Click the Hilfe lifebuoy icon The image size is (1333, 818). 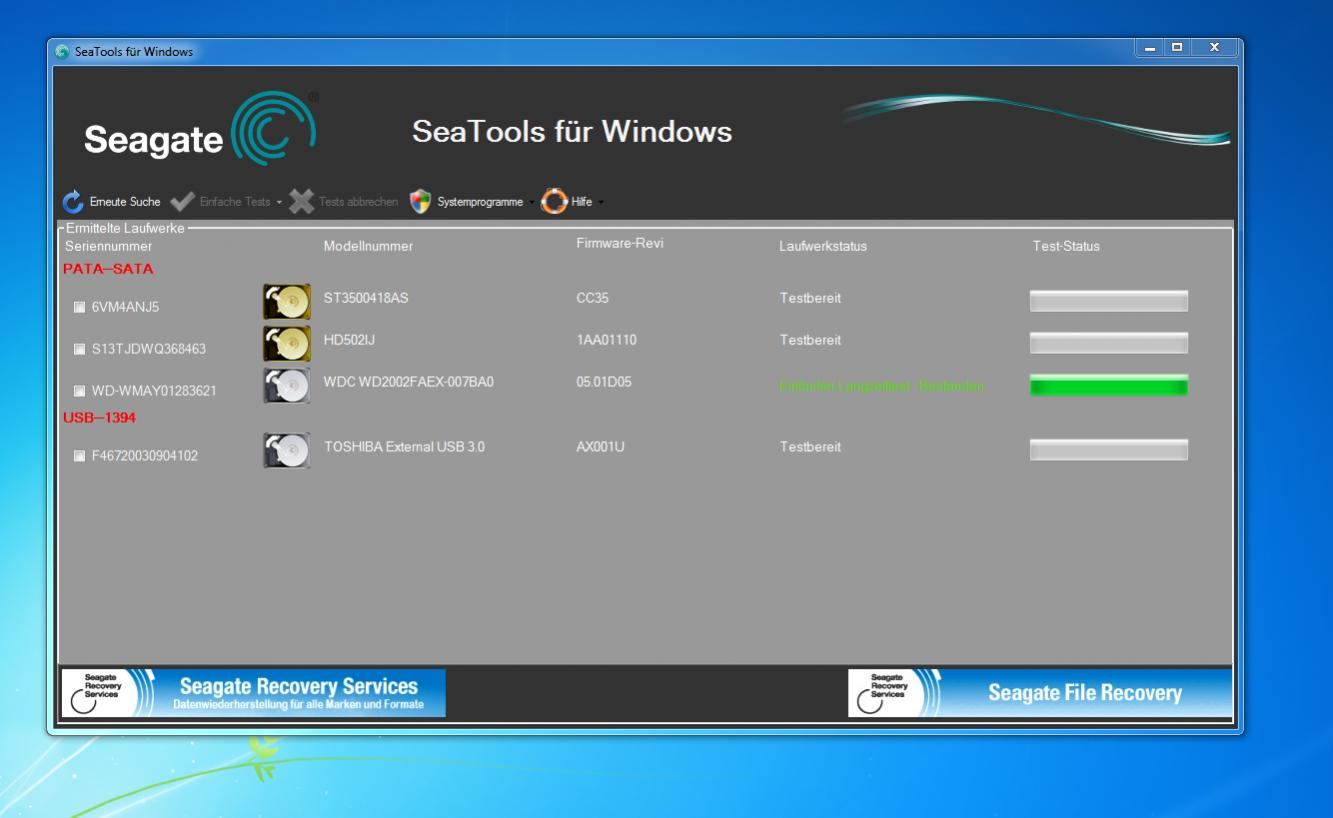tap(554, 201)
